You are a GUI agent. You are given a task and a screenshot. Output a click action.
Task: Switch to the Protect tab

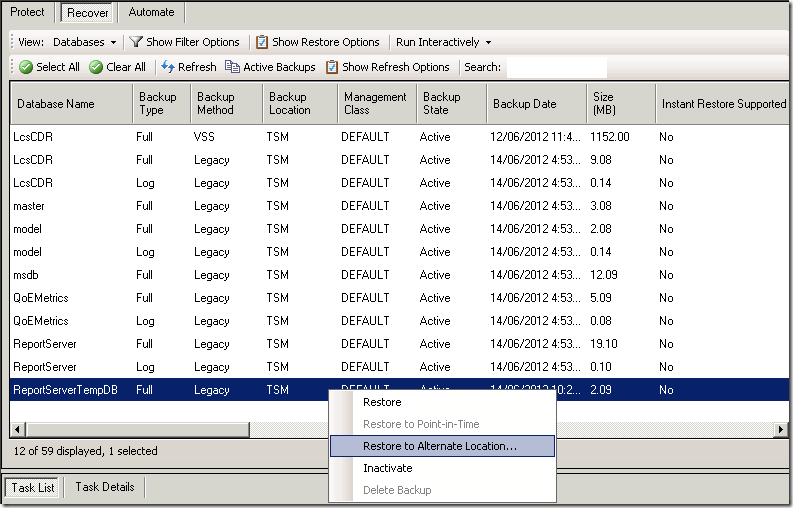[27, 12]
